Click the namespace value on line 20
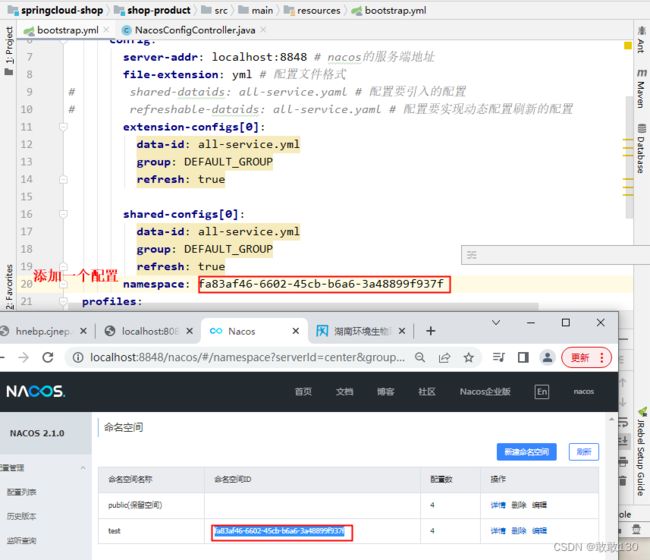This screenshot has height=560, width=650. coord(322,284)
